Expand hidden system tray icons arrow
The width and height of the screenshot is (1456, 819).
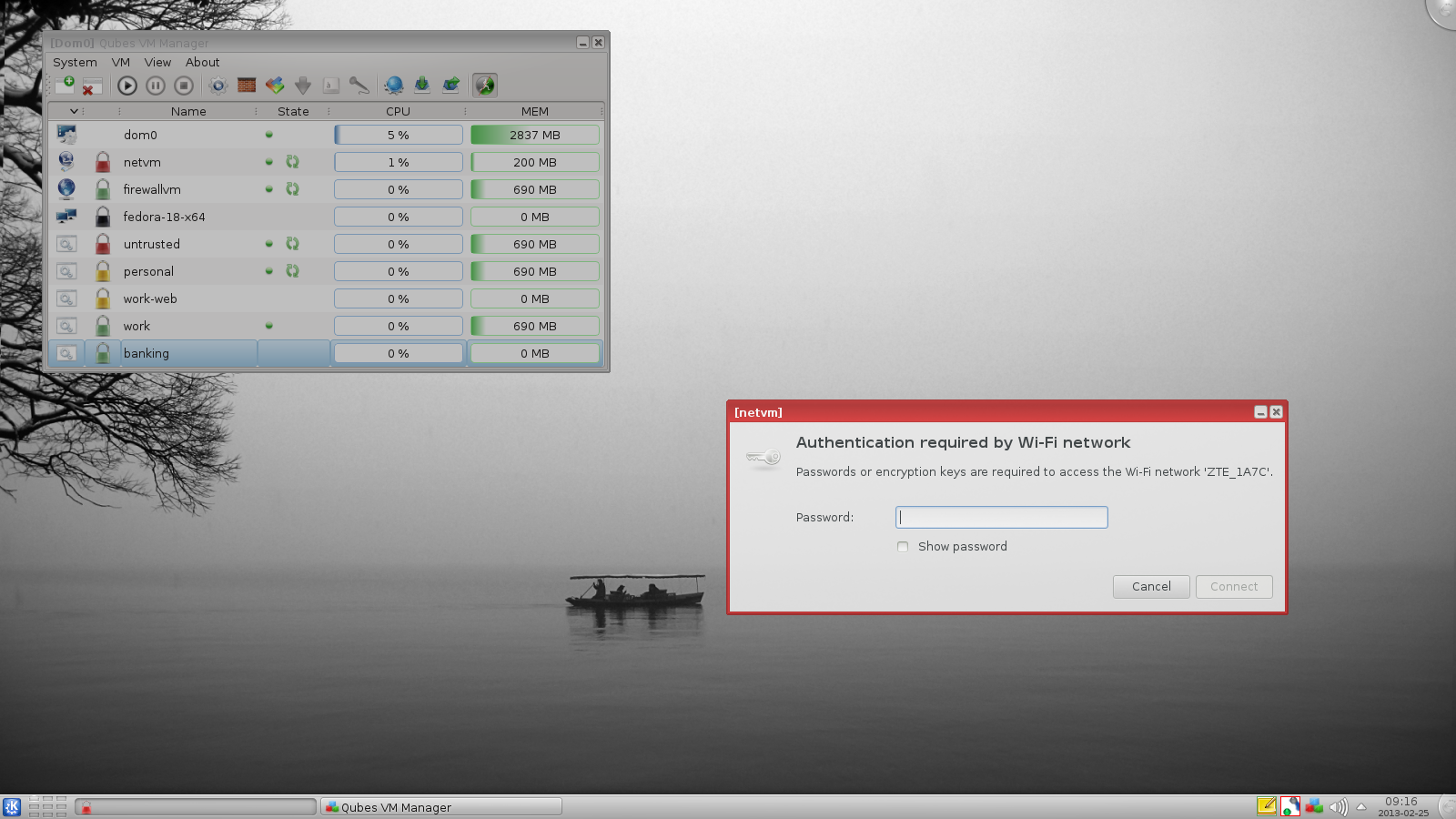tap(1361, 806)
